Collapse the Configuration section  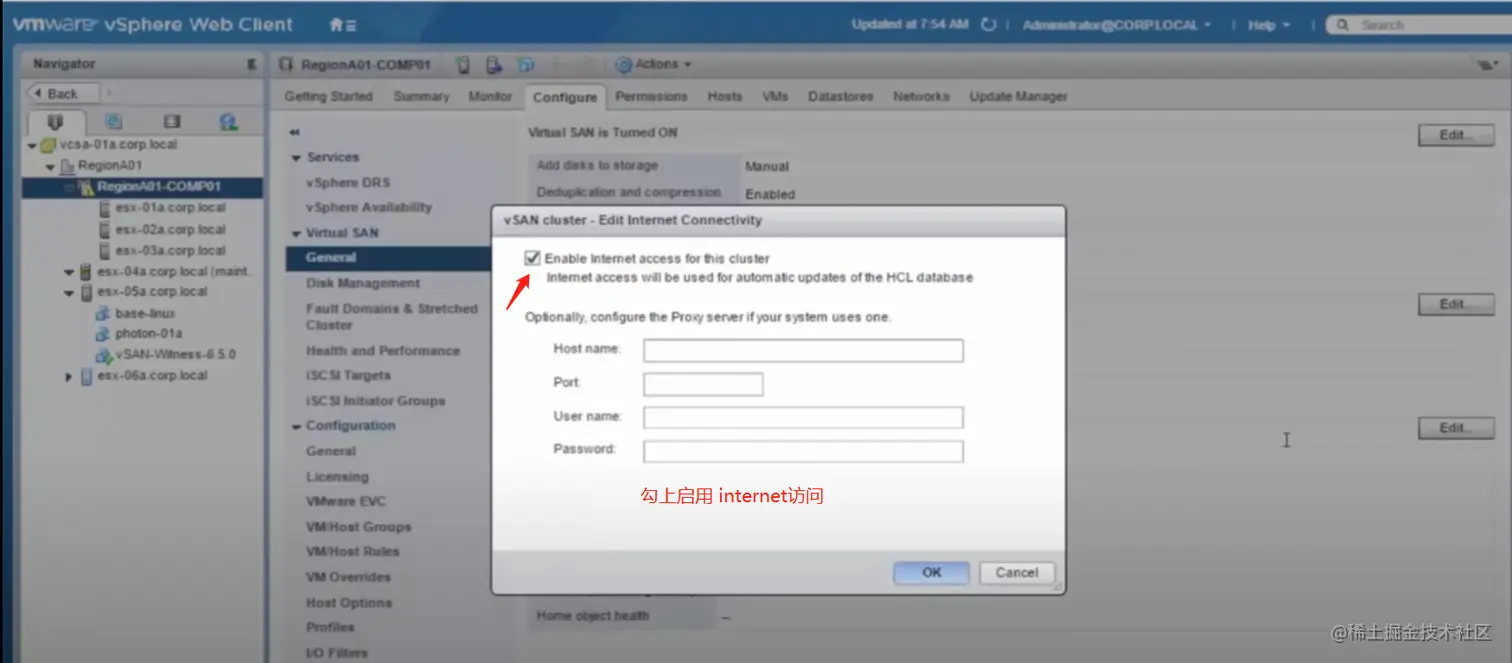296,427
